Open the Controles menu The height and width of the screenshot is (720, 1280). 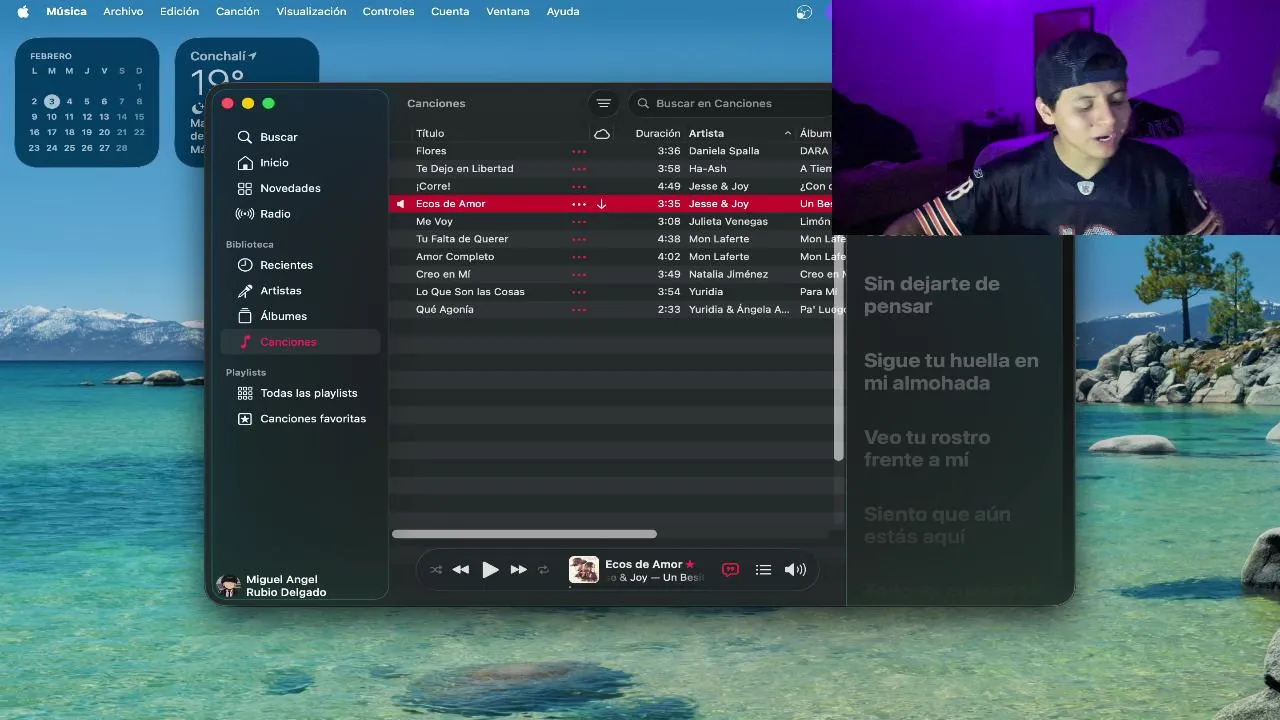[388, 11]
